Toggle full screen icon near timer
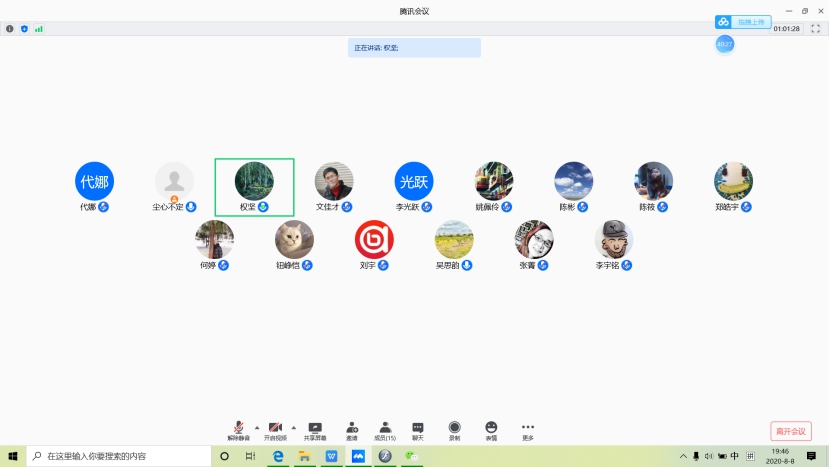The image size is (830, 467). click(815, 29)
